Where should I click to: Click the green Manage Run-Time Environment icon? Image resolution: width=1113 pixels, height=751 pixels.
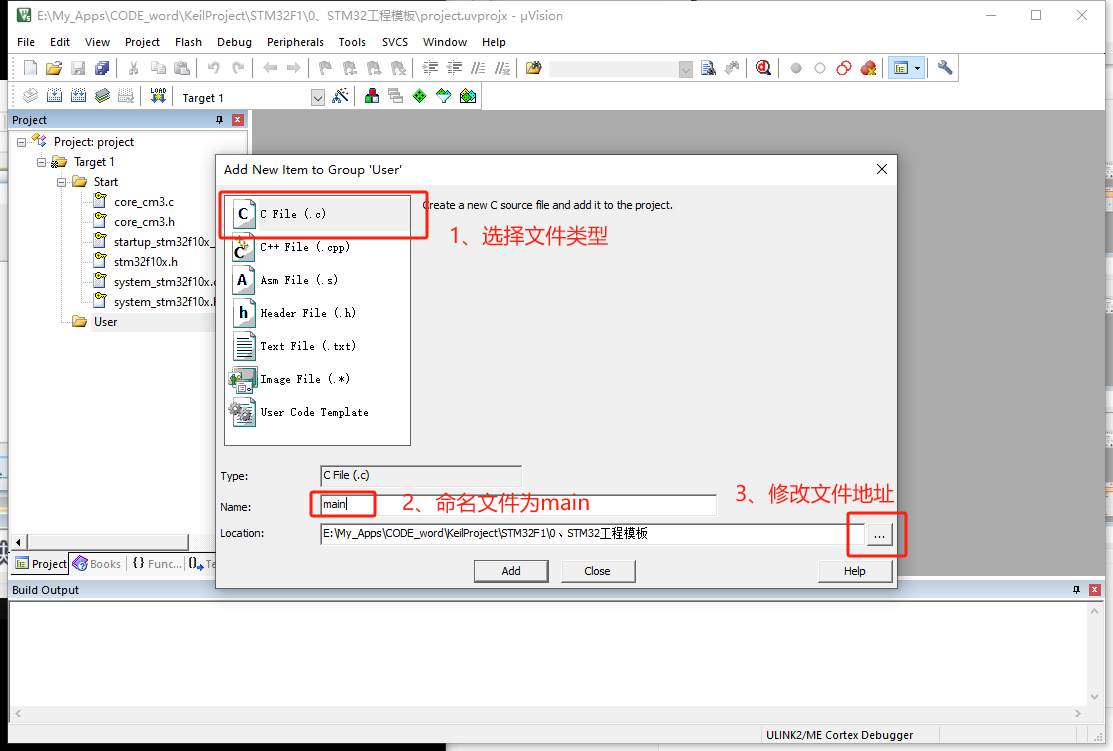point(420,96)
